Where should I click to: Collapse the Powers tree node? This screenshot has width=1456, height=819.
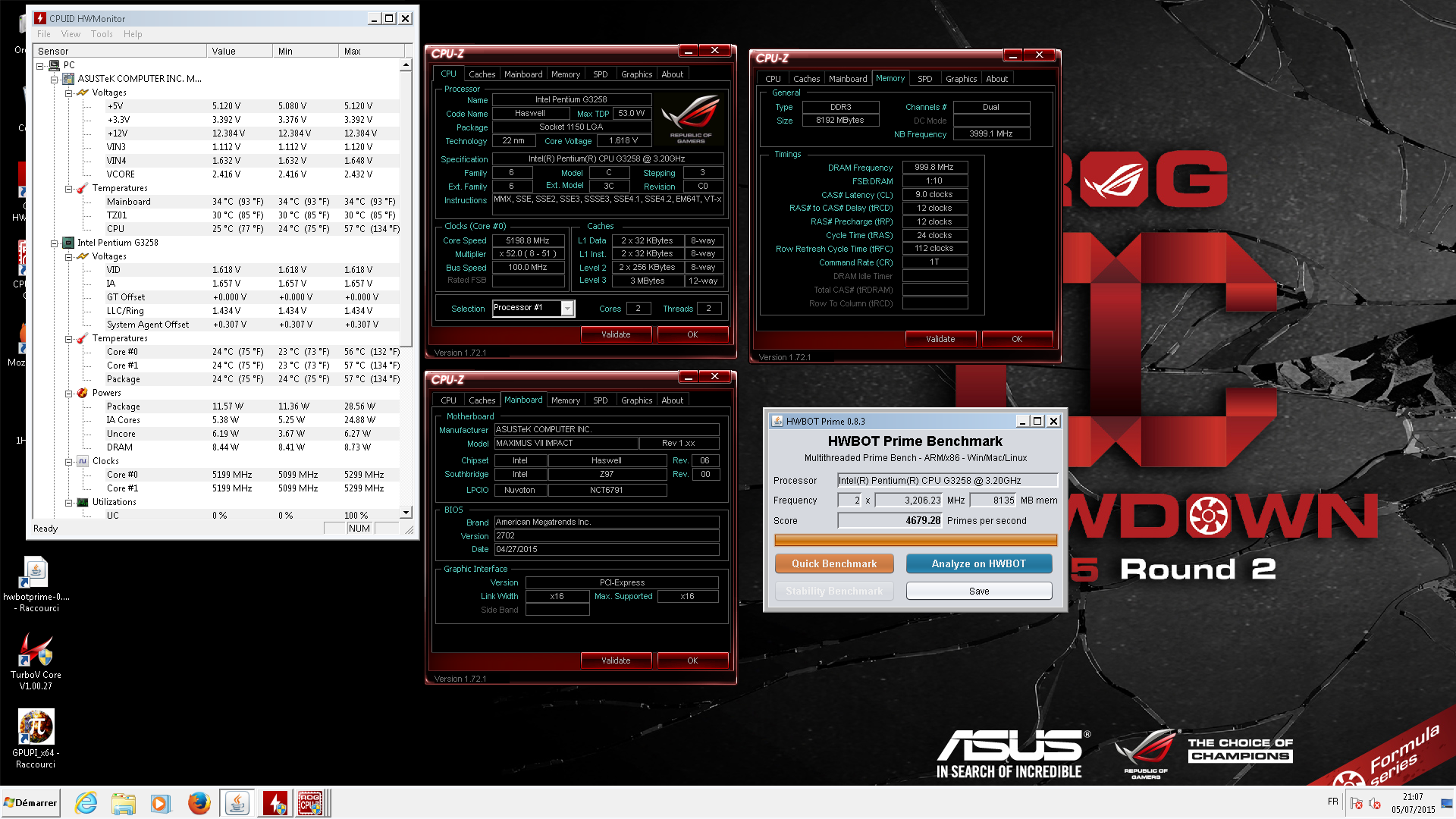point(69,394)
